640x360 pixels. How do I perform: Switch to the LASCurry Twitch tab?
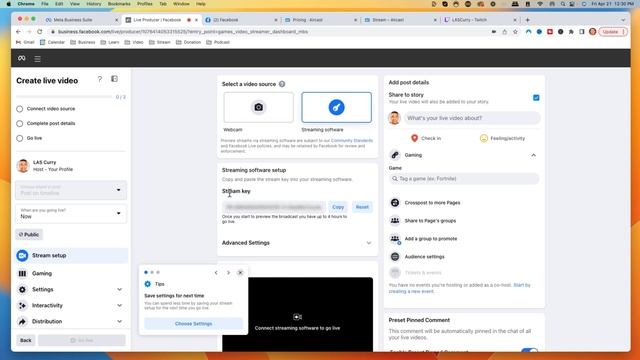tap(481, 20)
